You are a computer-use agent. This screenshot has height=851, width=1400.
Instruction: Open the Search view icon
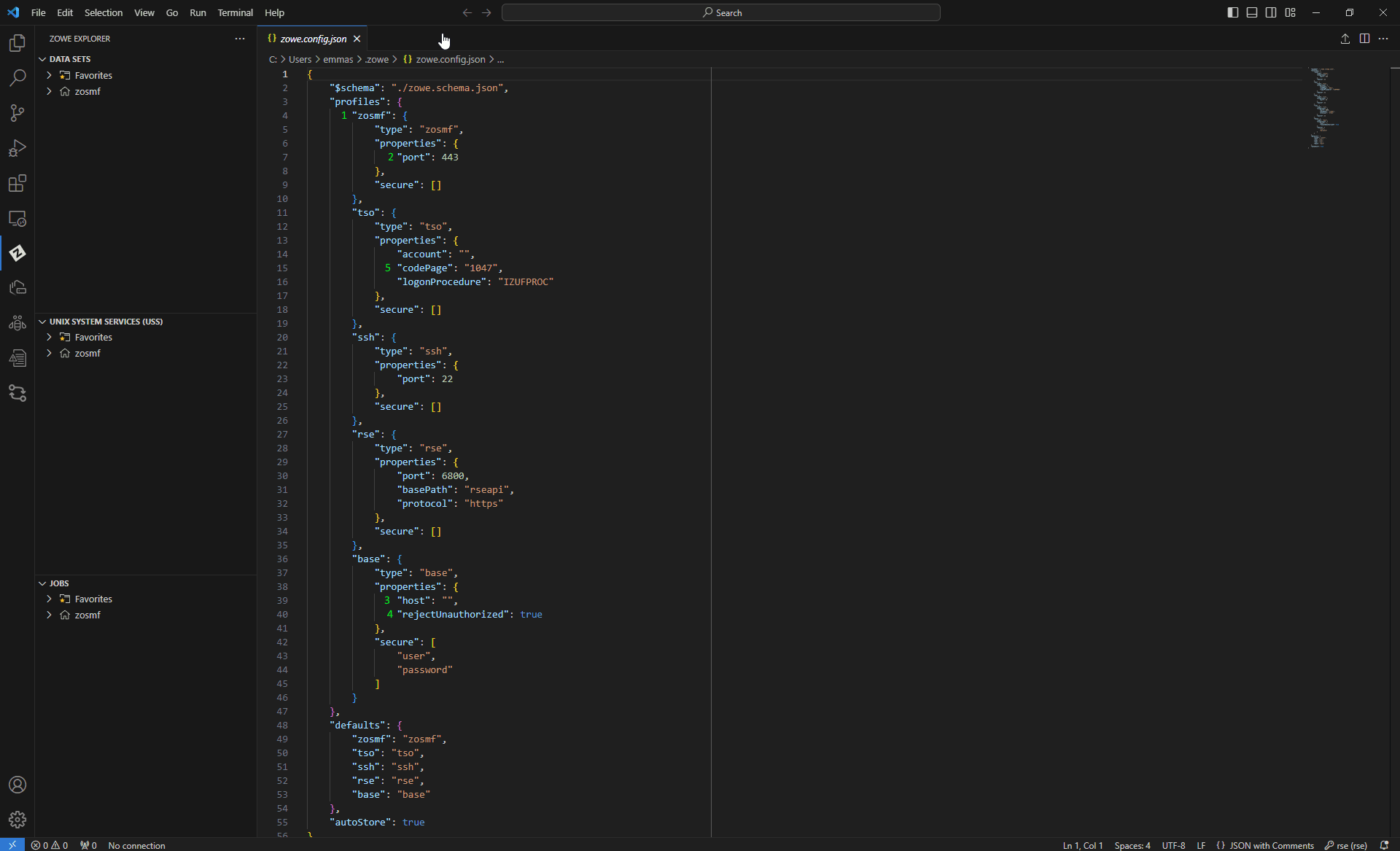pyautogui.click(x=17, y=78)
